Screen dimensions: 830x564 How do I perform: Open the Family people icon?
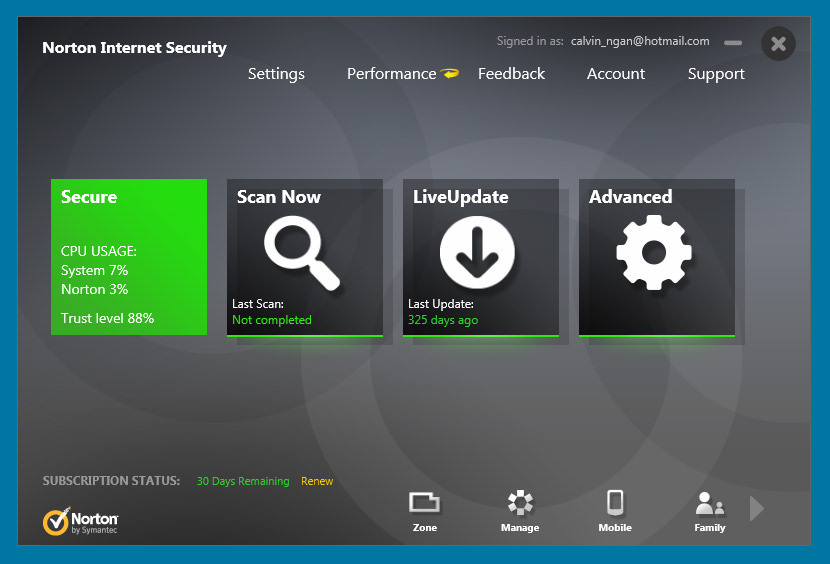[709, 504]
